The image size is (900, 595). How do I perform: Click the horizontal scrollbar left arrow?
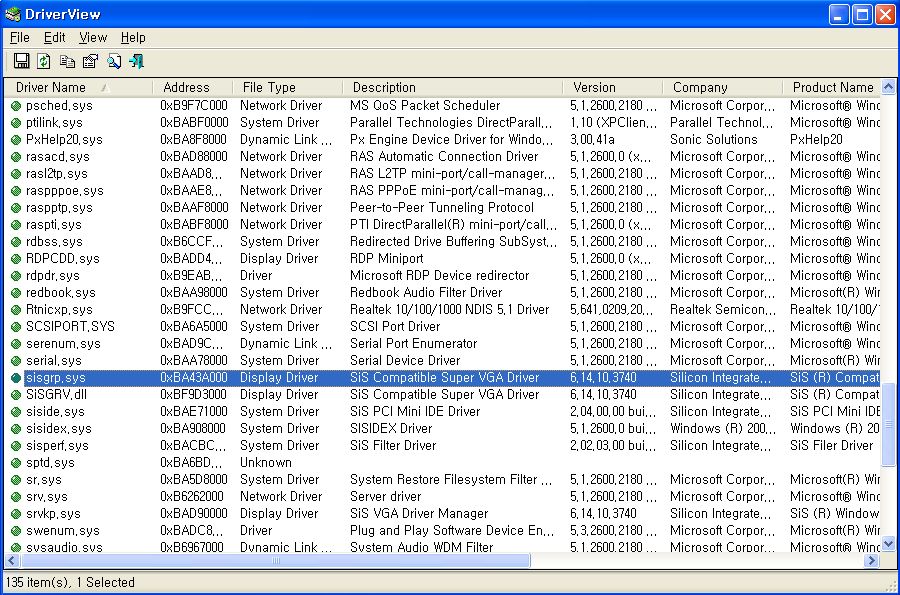pos(11,560)
